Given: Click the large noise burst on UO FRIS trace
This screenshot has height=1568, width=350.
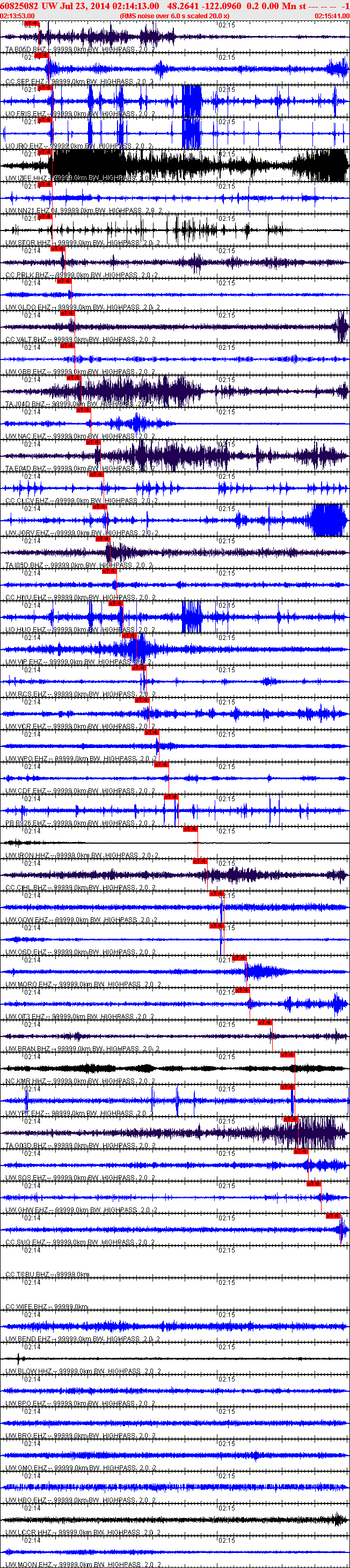Looking at the screenshot, I should click(192, 100).
